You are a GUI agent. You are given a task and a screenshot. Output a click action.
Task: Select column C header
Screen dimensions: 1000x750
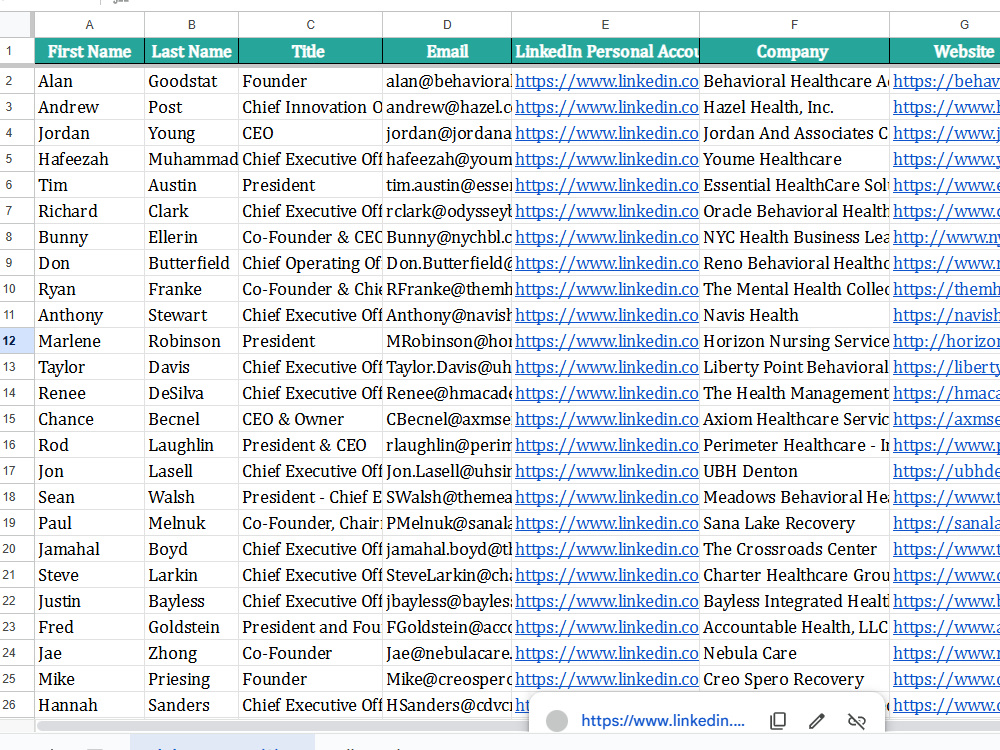311,25
